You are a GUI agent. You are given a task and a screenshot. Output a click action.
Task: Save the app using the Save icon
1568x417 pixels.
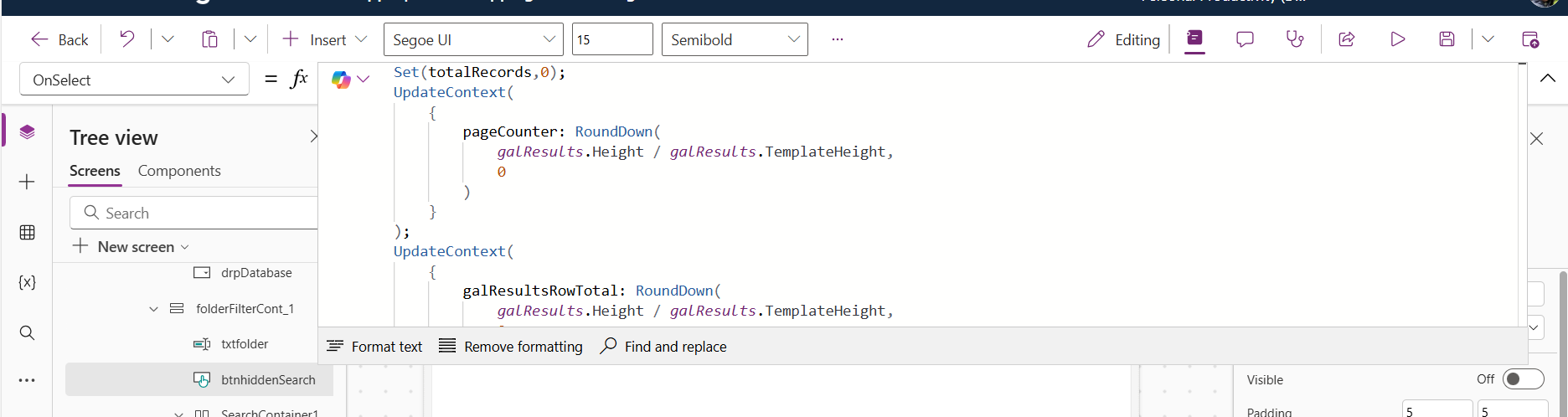(x=1447, y=39)
